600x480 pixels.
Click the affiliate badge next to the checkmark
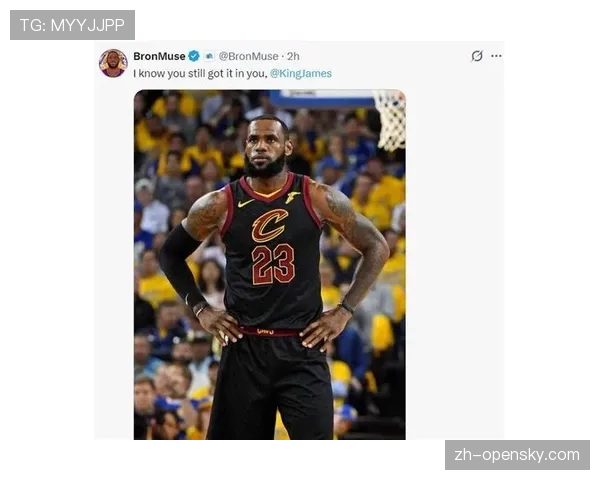tap(209, 56)
